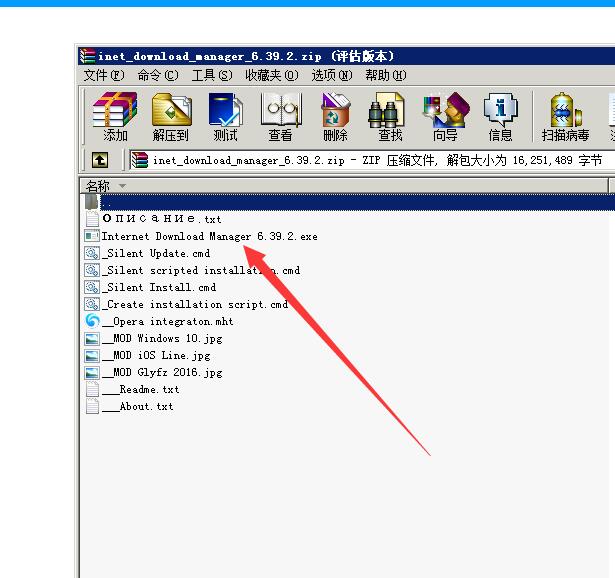Screen dimensions: 615x578
Task: Select Internet Download Manager 6.39.2.exe file
Action: point(209,237)
